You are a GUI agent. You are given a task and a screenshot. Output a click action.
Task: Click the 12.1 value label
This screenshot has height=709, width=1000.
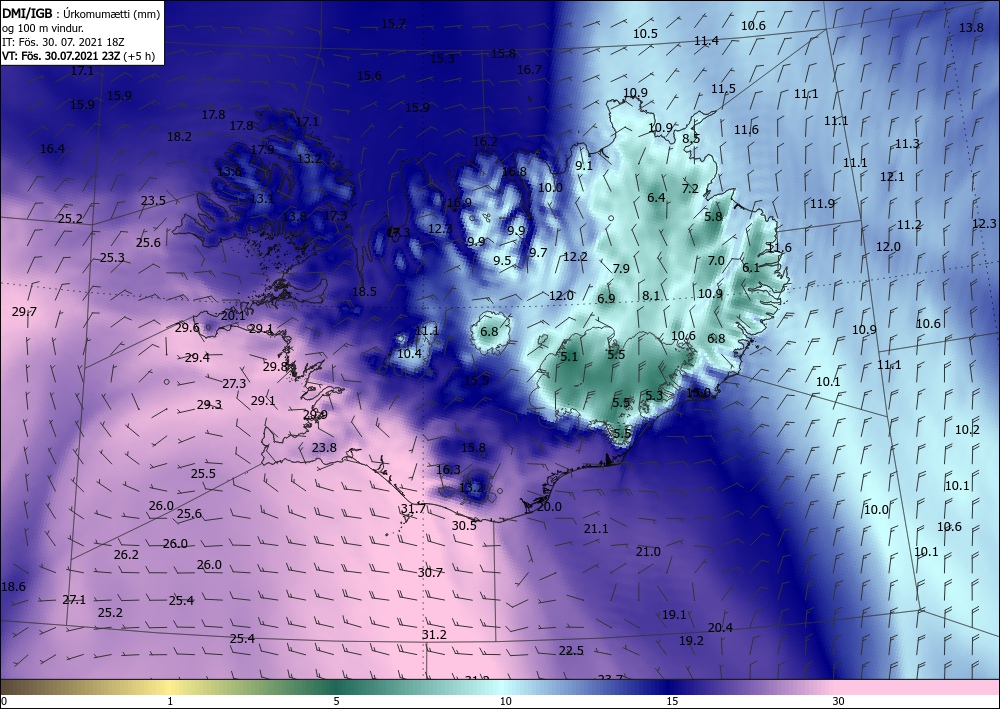pyautogui.click(x=892, y=177)
